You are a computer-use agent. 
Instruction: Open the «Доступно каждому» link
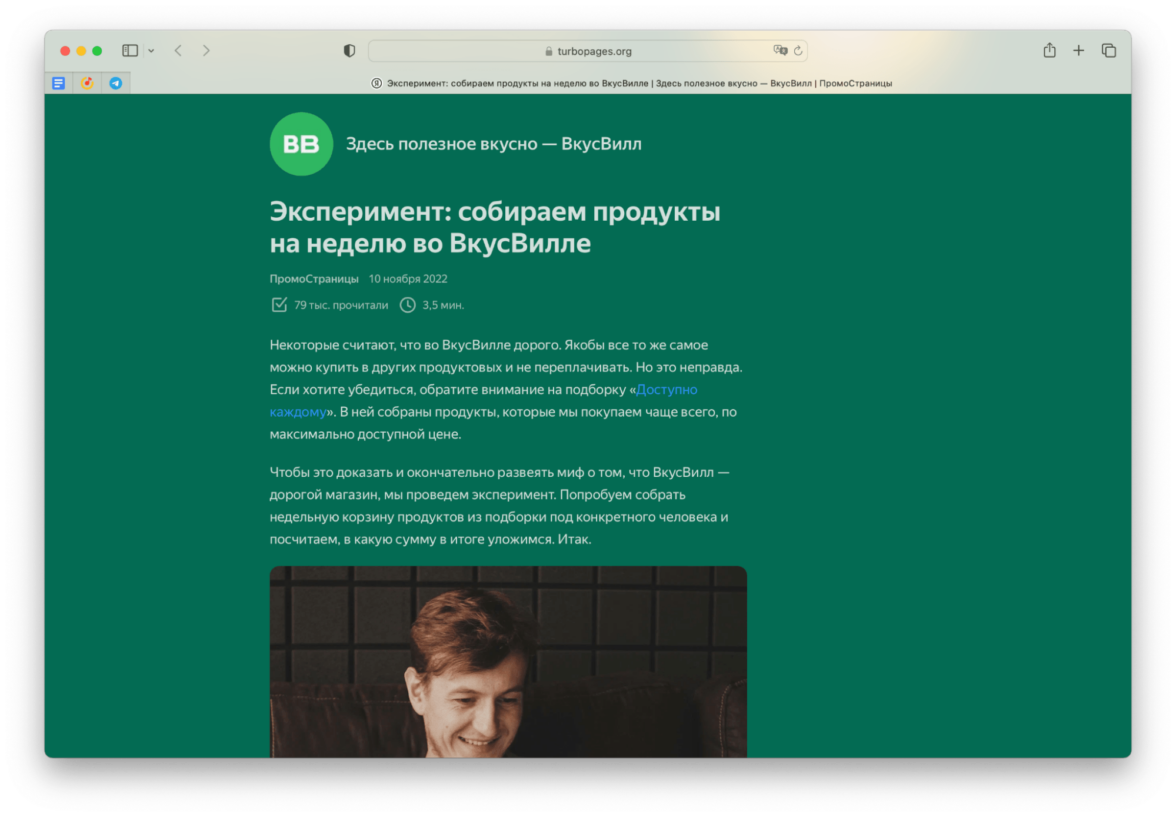(x=666, y=389)
